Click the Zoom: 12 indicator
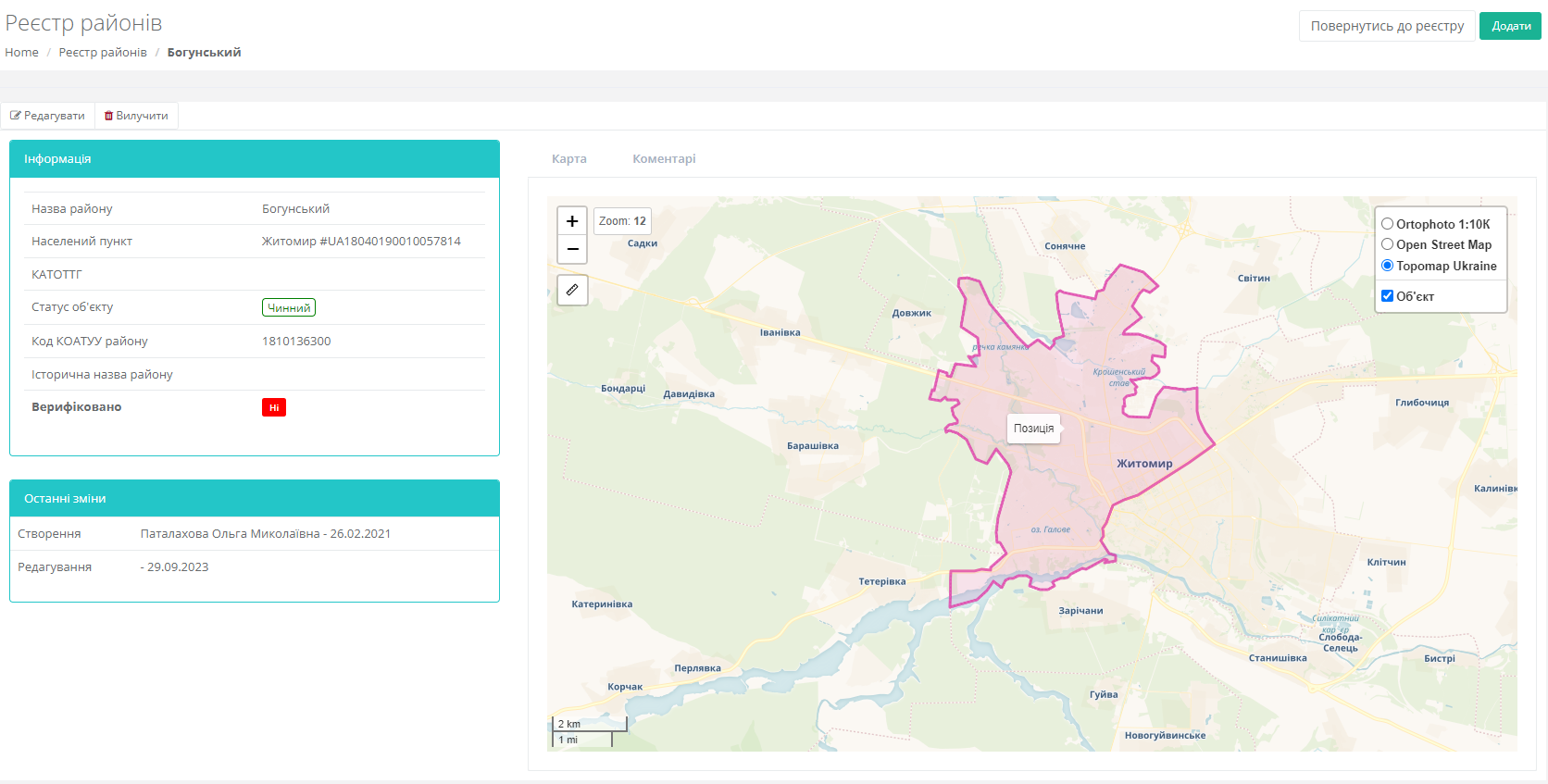 (x=622, y=221)
